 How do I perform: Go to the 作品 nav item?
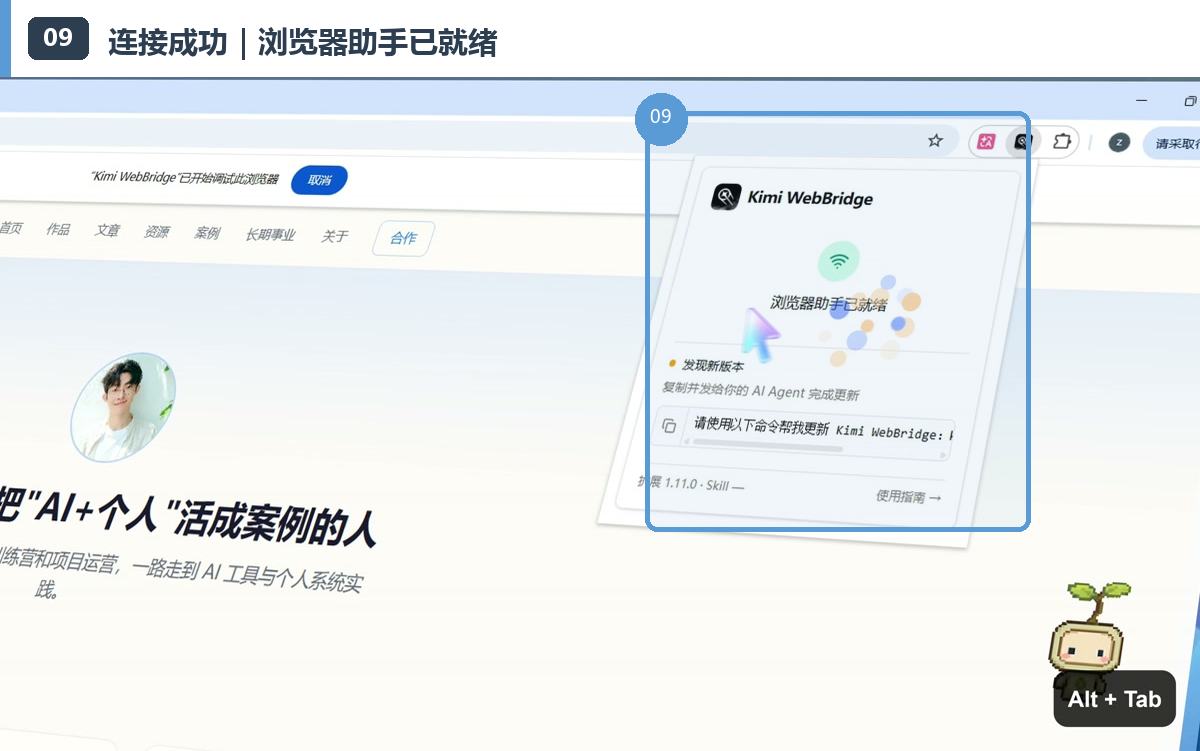tap(58, 229)
